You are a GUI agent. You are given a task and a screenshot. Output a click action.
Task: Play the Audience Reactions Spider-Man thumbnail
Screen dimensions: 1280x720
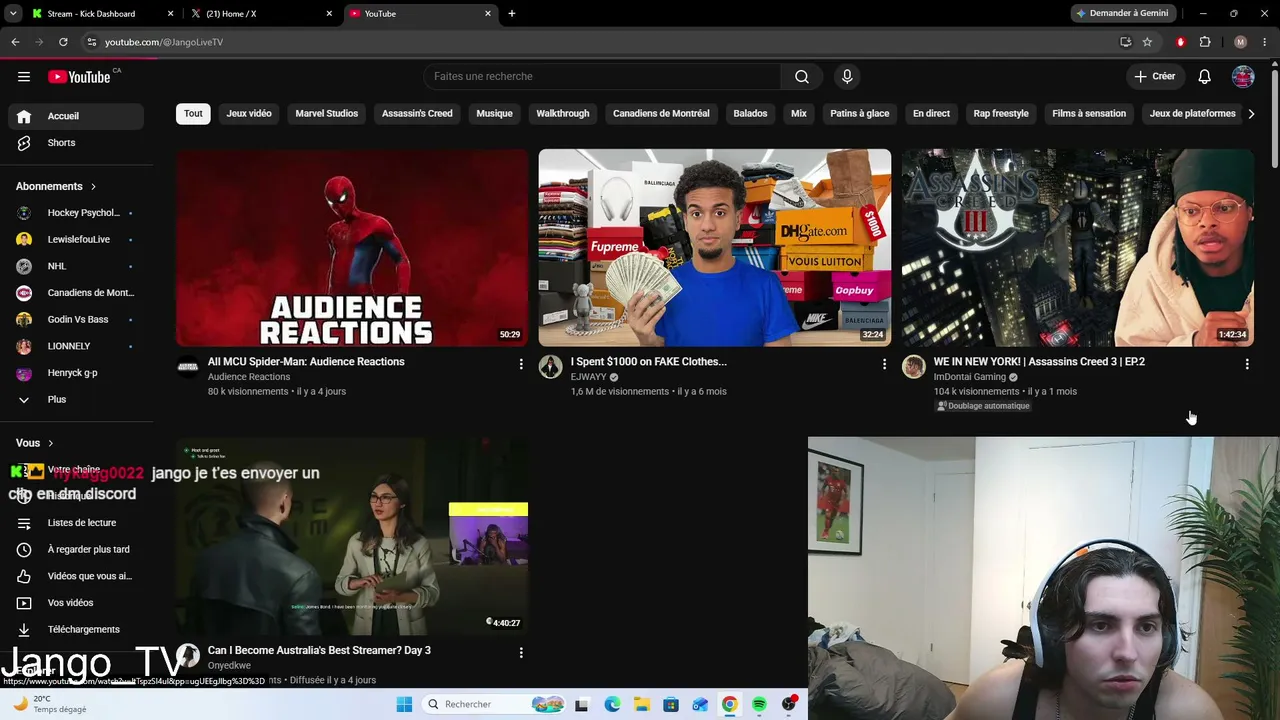[x=352, y=248]
